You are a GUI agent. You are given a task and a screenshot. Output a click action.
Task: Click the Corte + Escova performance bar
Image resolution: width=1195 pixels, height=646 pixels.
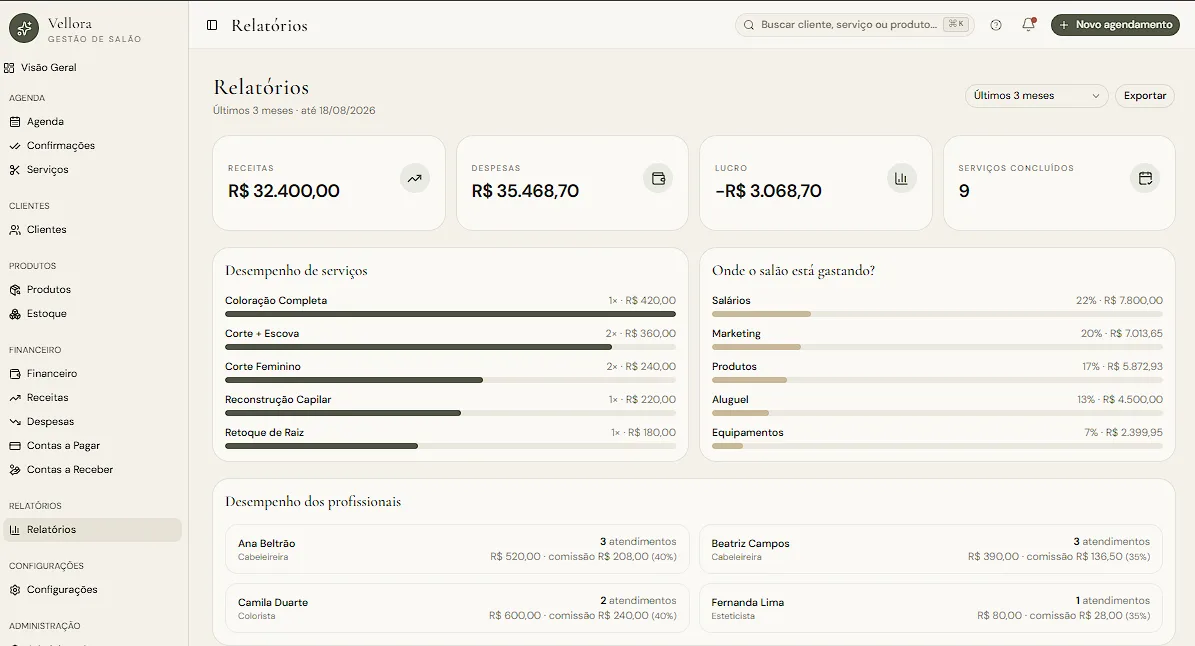(450, 347)
